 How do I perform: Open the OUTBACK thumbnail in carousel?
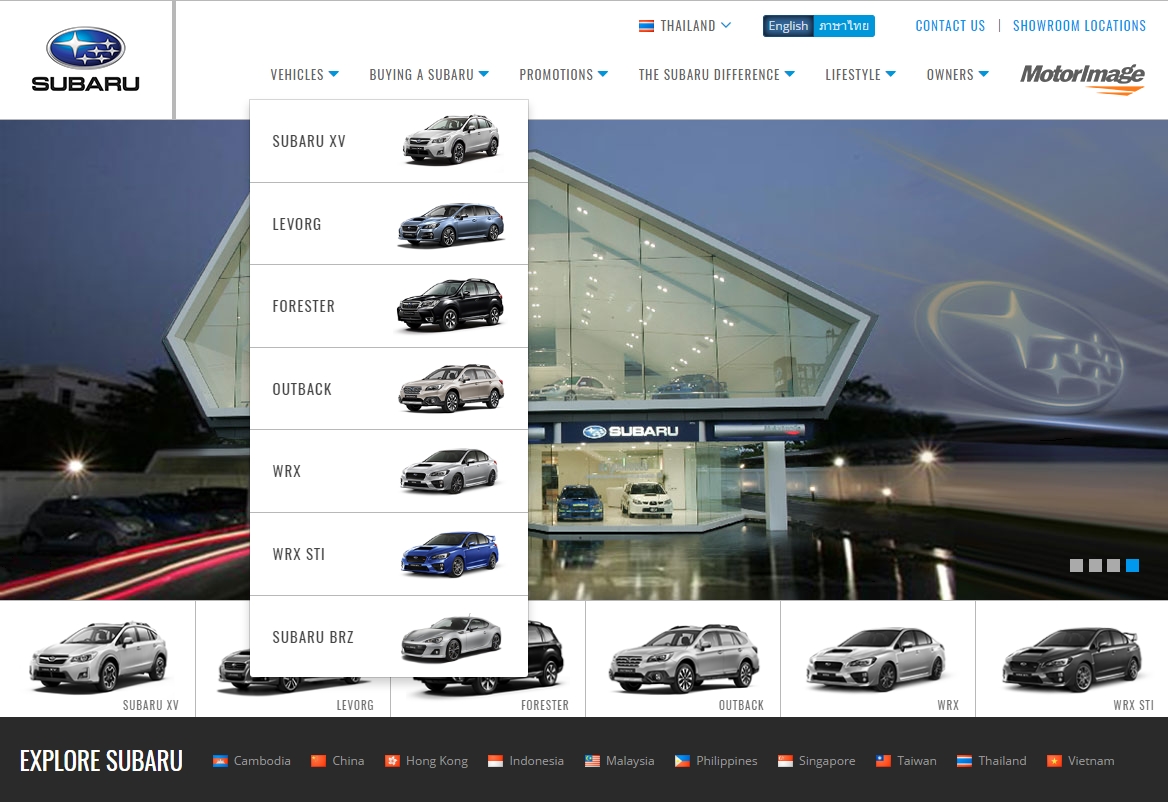tap(683, 658)
